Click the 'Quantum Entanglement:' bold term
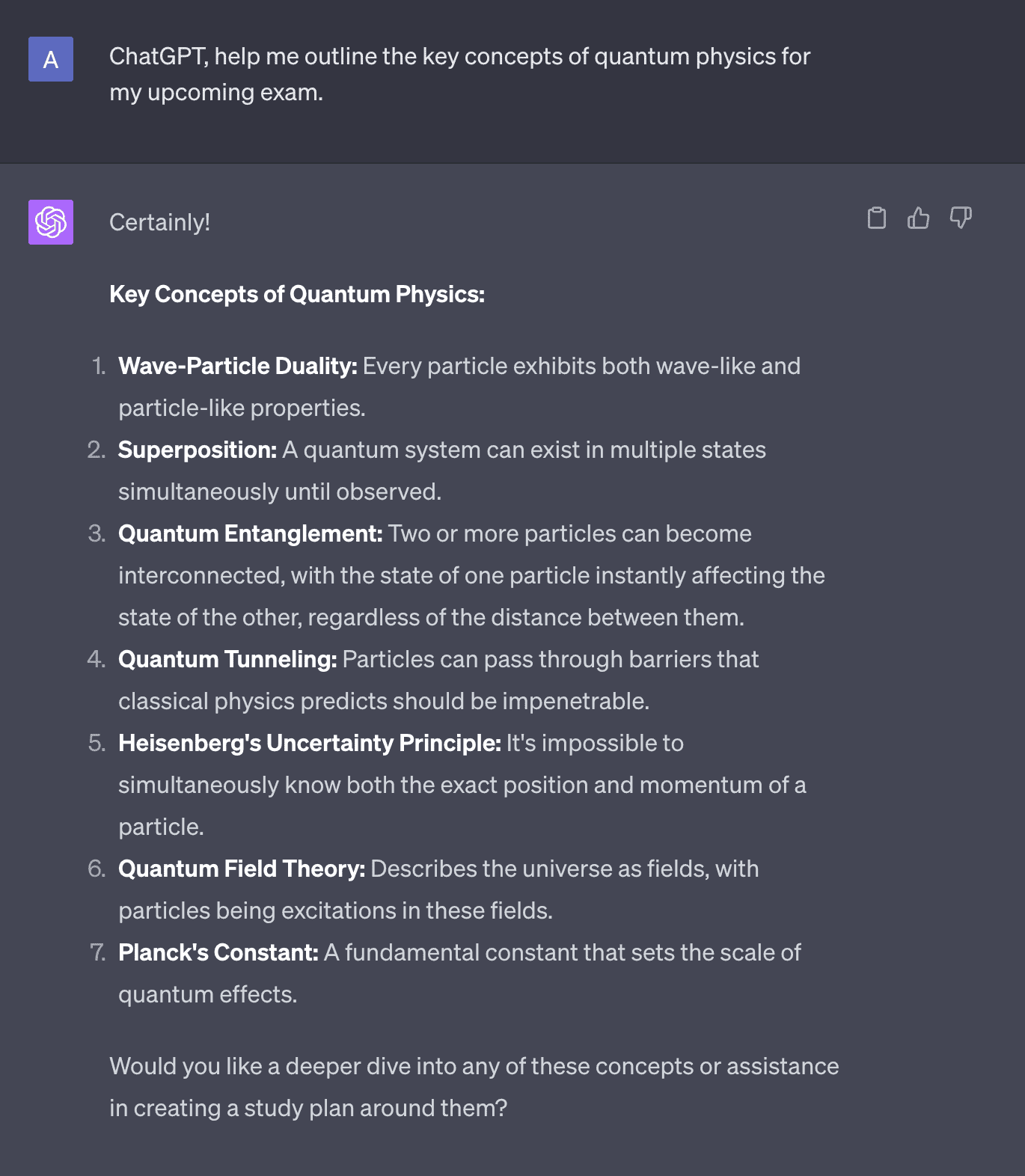Screen dimensions: 1025x1176 click(x=251, y=533)
